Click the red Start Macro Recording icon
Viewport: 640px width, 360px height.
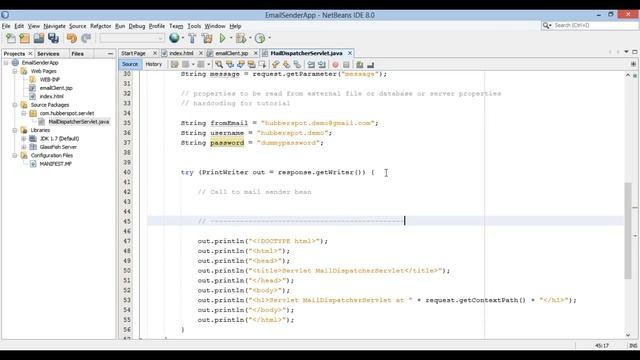[x=336, y=64]
